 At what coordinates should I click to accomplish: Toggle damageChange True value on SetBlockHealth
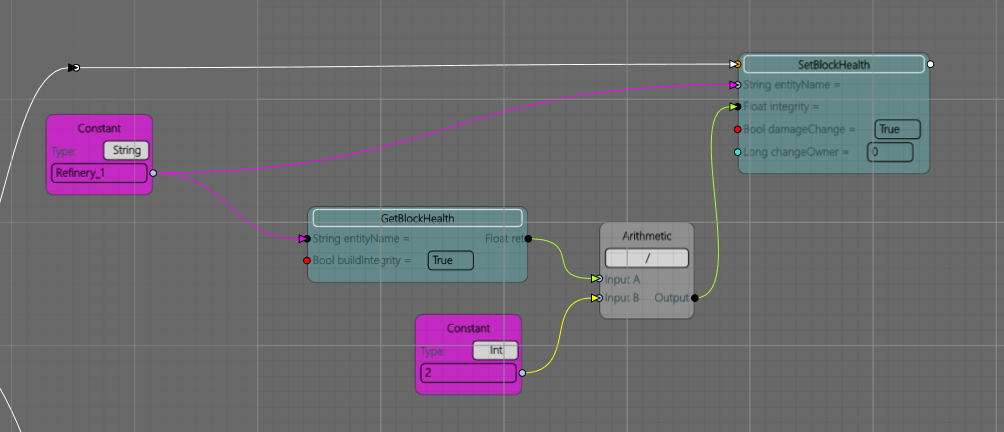tap(896, 129)
